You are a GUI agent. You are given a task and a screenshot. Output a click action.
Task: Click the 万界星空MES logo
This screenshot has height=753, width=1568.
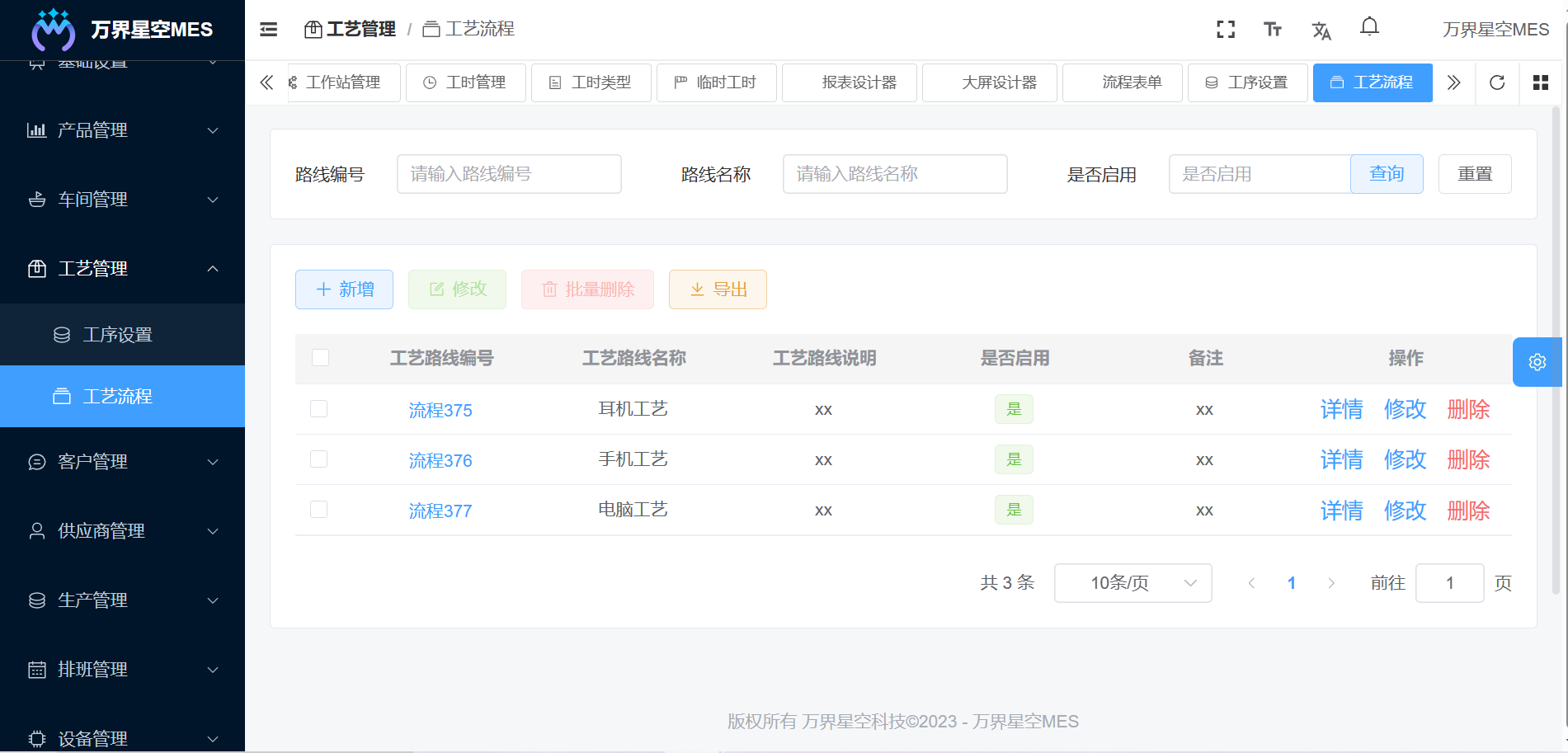click(53, 30)
